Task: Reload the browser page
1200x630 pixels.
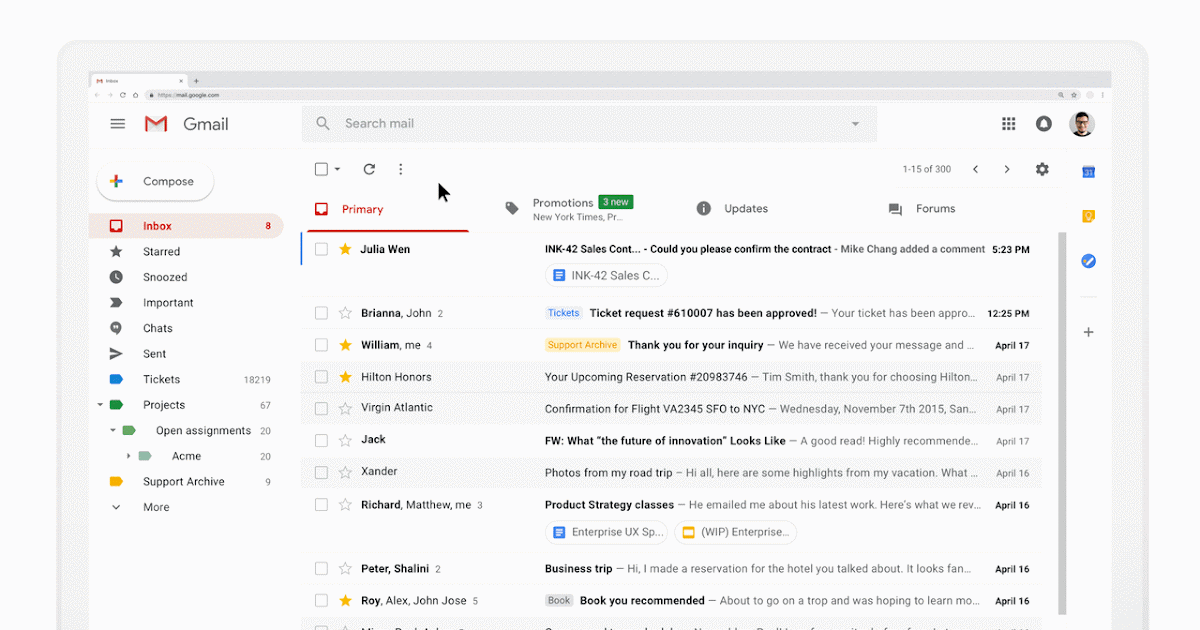Action: pos(123,95)
